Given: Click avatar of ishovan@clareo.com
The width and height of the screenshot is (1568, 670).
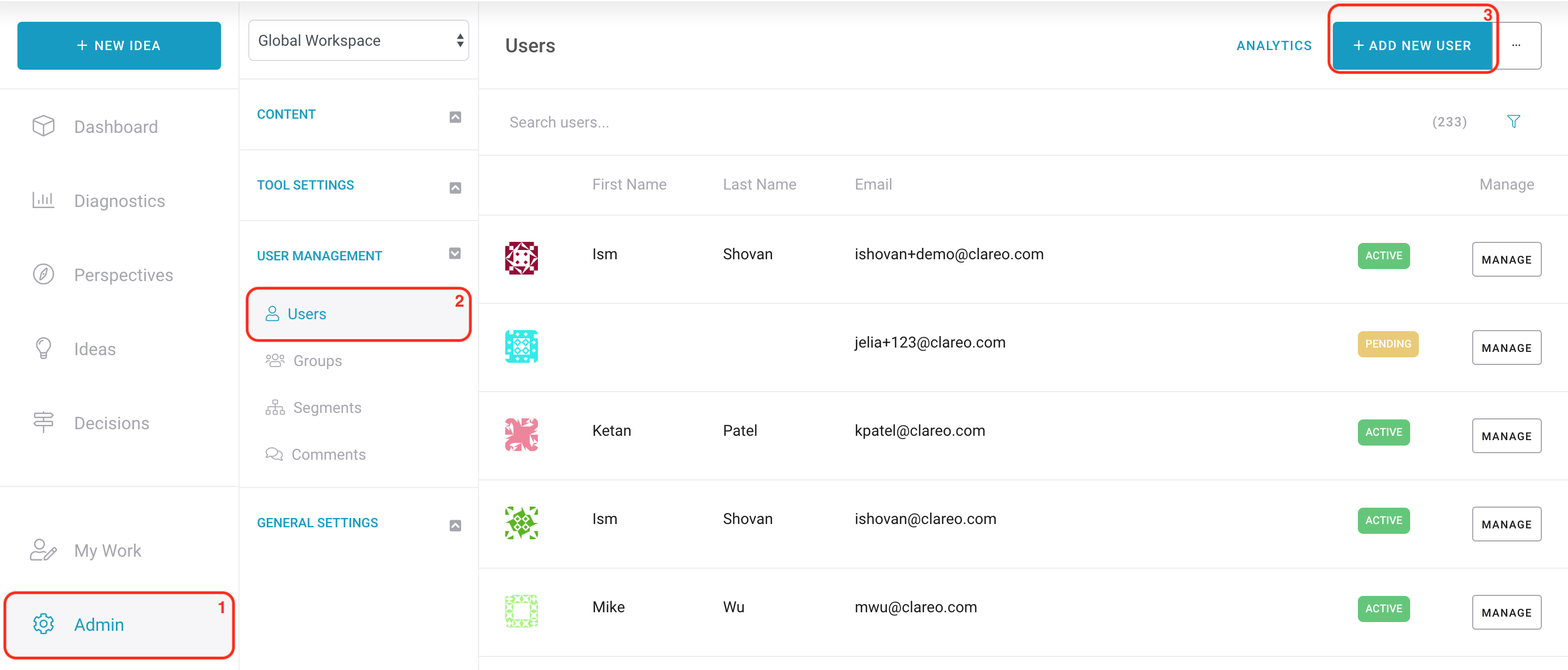Looking at the screenshot, I should (521, 523).
